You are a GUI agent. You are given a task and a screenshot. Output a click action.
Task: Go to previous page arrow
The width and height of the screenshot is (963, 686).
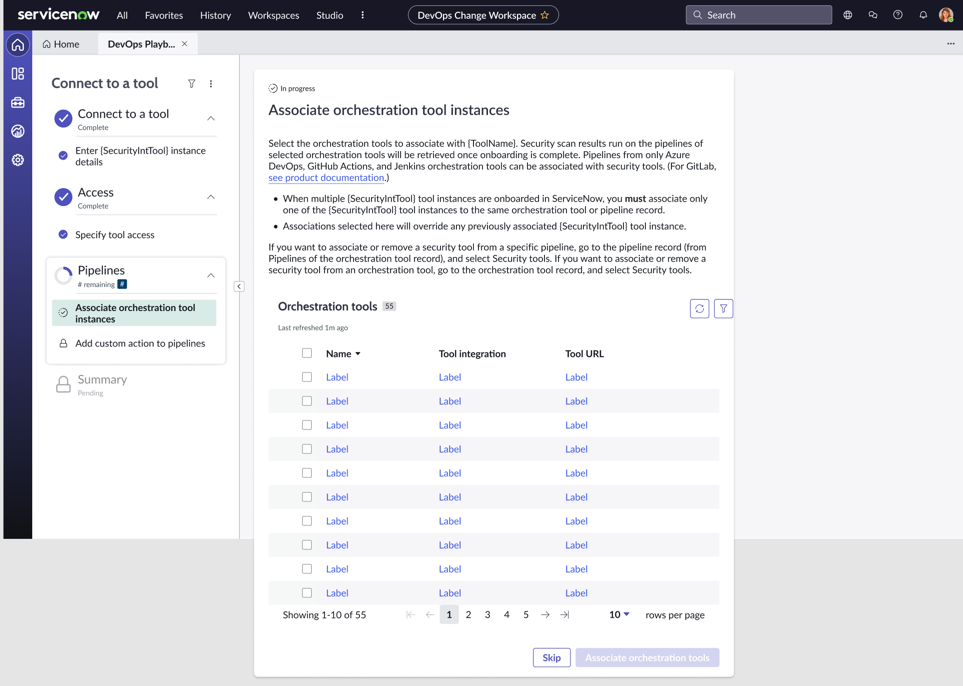coord(430,615)
